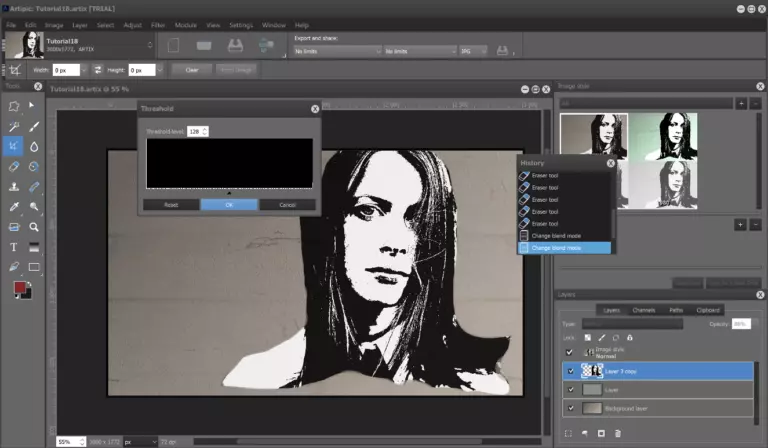The height and width of the screenshot is (448, 768).
Task: Toggle visibility of Layer 3 copy
Action: [570, 370]
